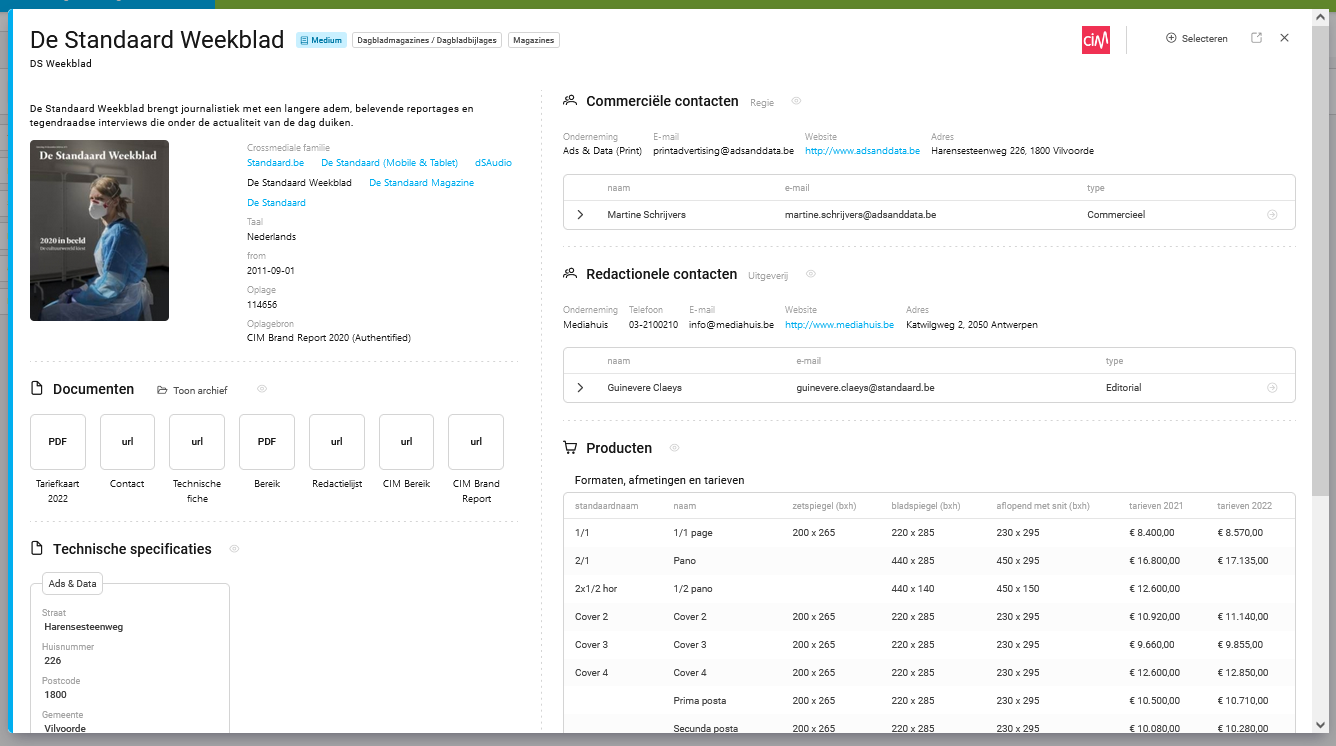The image size is (1336, 746).
Task: Expand the Martine Schrijvers contact row
Action: pos(580,215)
